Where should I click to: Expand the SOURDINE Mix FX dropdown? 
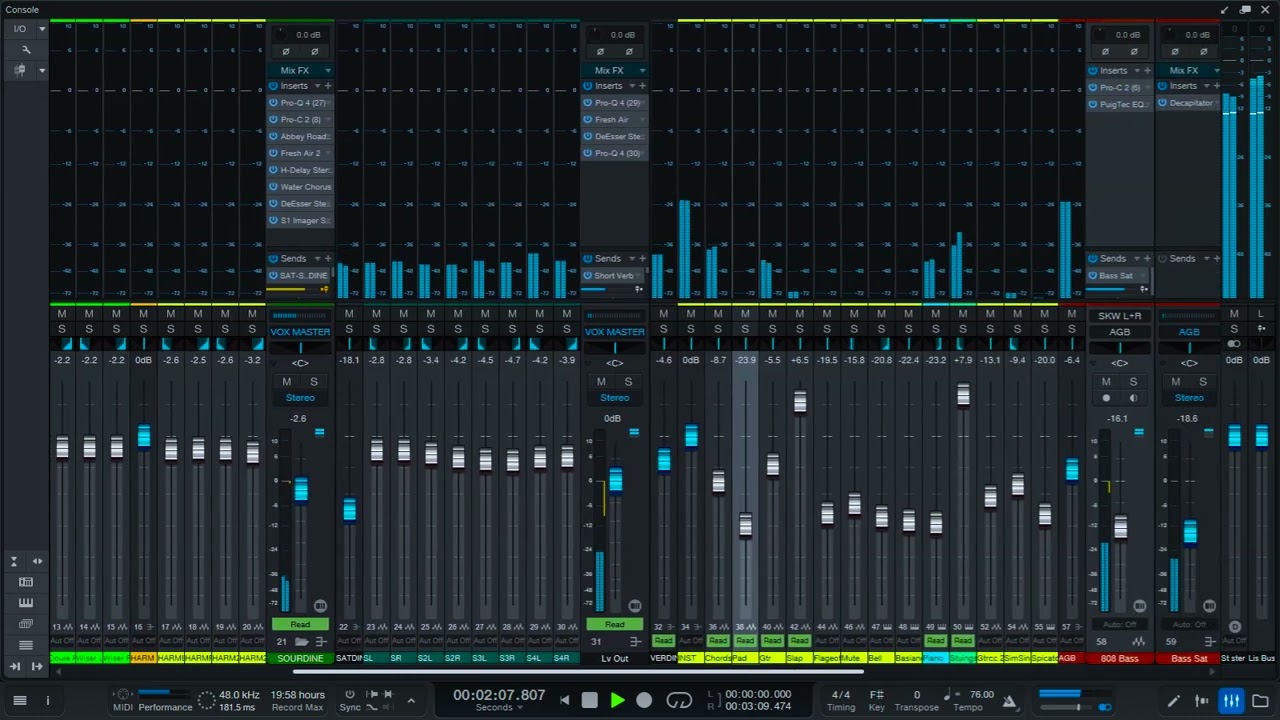(x=327, y=71)
